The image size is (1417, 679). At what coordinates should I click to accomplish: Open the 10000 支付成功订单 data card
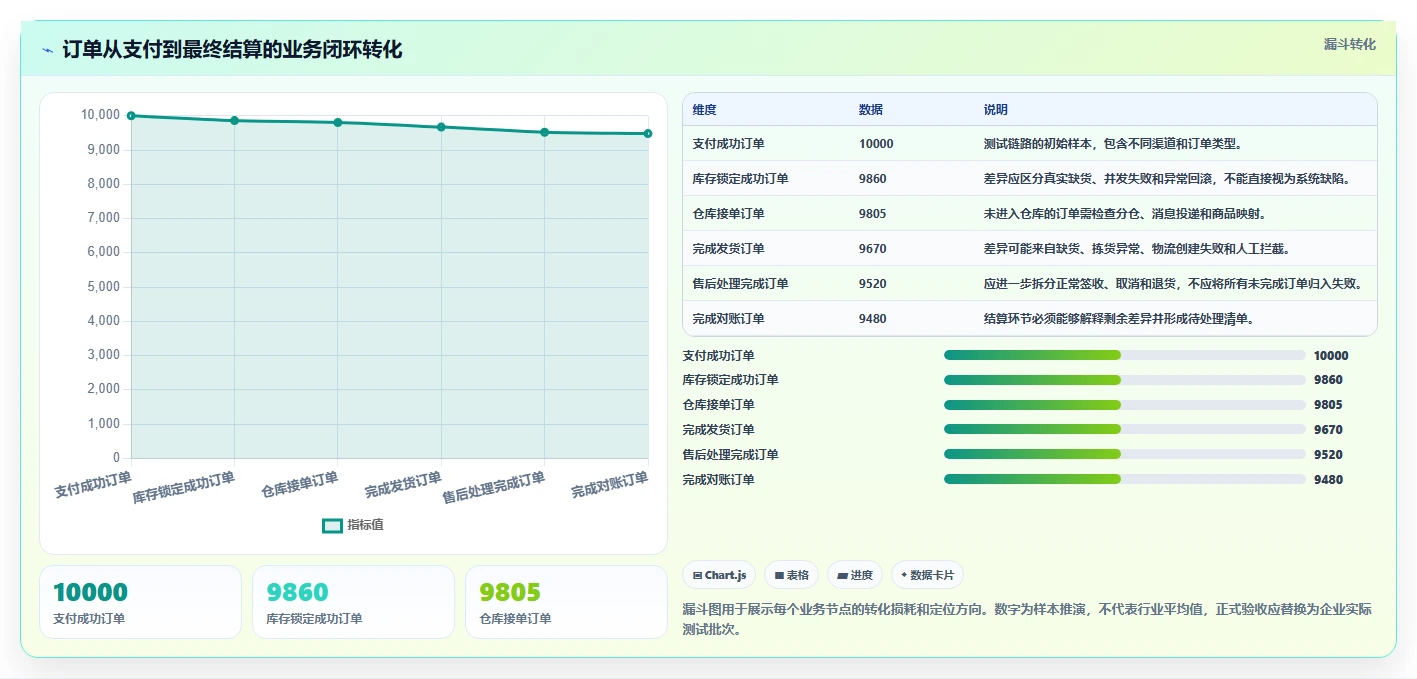point(140,602)
